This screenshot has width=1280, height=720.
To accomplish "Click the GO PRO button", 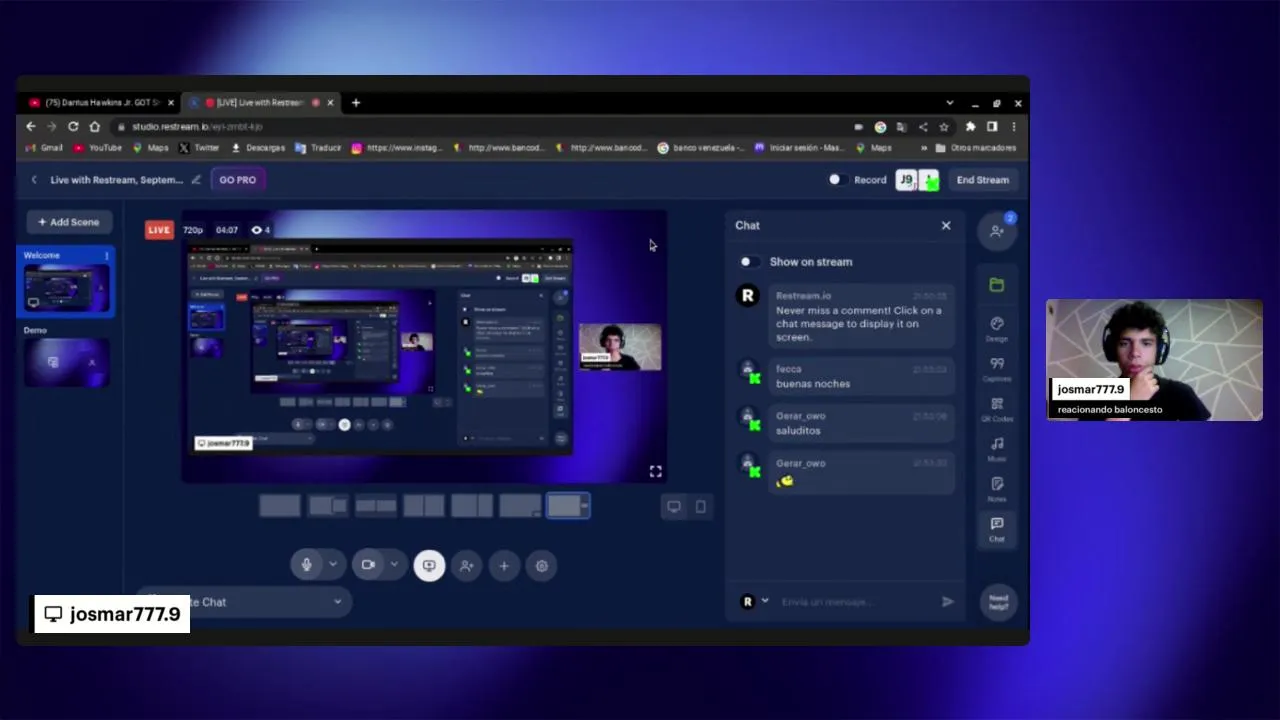I will click(x=238, y=180).
